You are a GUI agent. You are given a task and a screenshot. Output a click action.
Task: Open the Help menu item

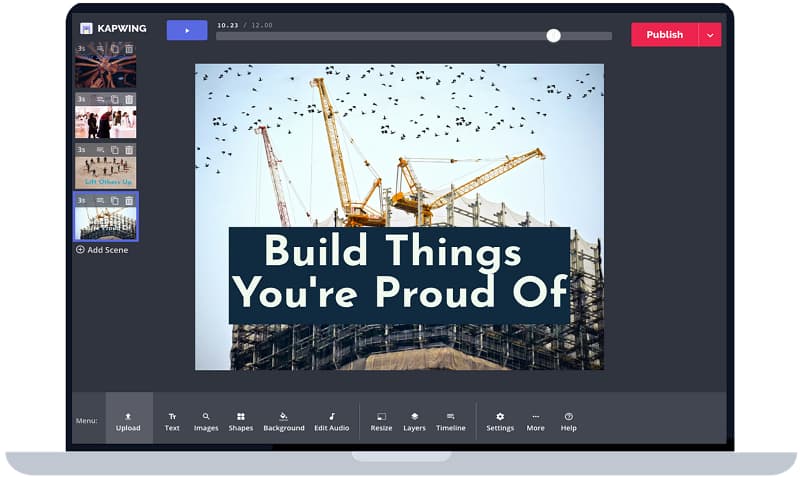pyautogui.click(x=568, y=422)
